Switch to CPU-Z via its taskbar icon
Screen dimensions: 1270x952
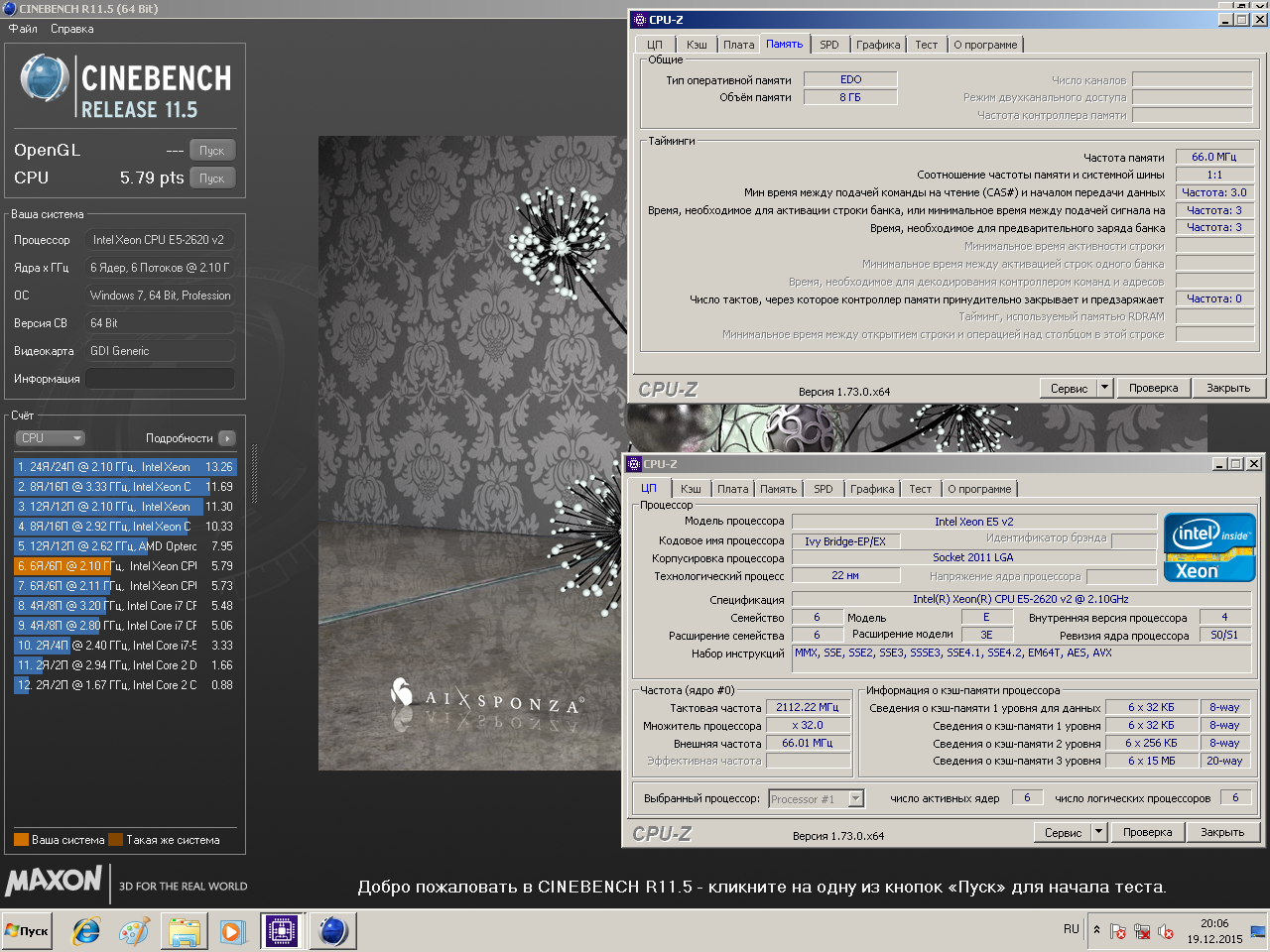(x=282, y=931)
